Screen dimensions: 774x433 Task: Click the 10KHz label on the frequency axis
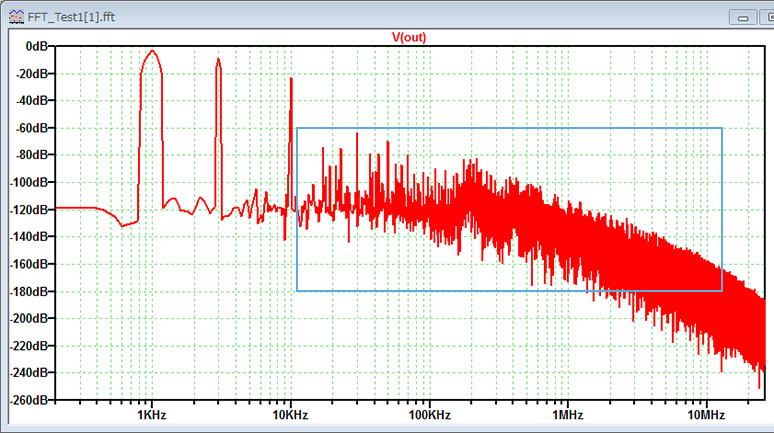(x=290, y=414)
